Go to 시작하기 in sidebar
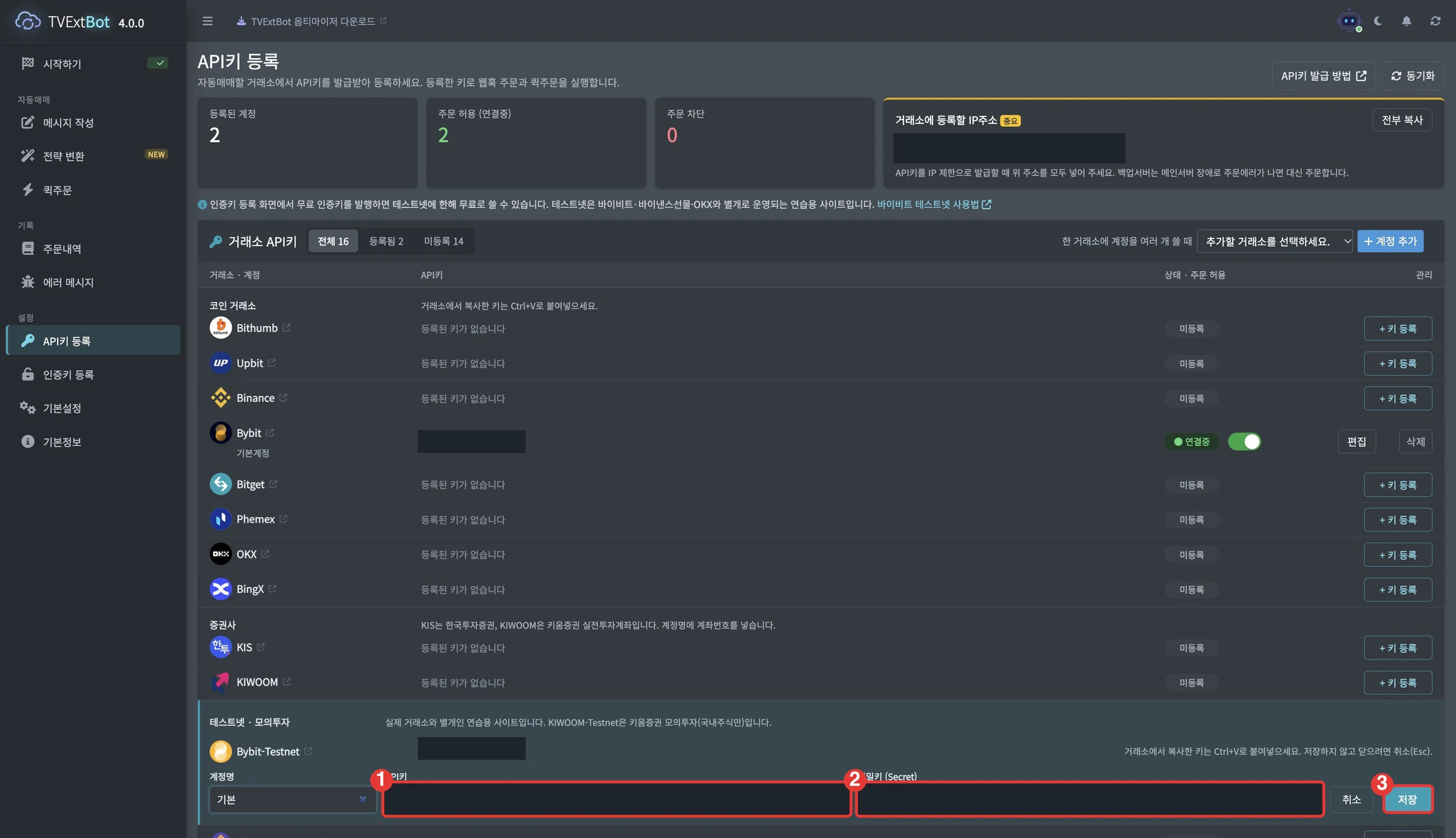Screen dimensions: 1456x838 coord(93,64)
